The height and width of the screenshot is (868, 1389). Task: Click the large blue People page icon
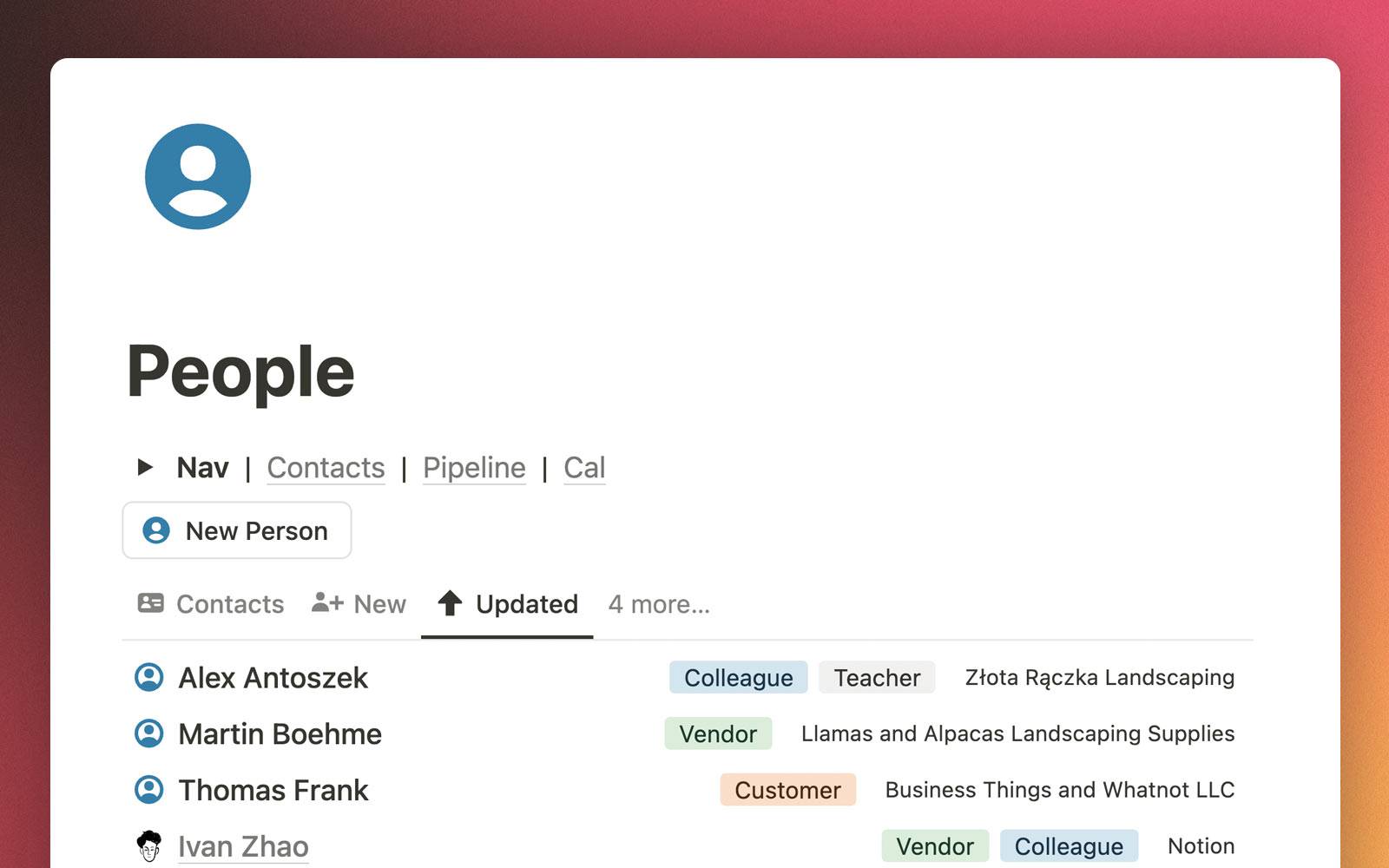[198, 176]
